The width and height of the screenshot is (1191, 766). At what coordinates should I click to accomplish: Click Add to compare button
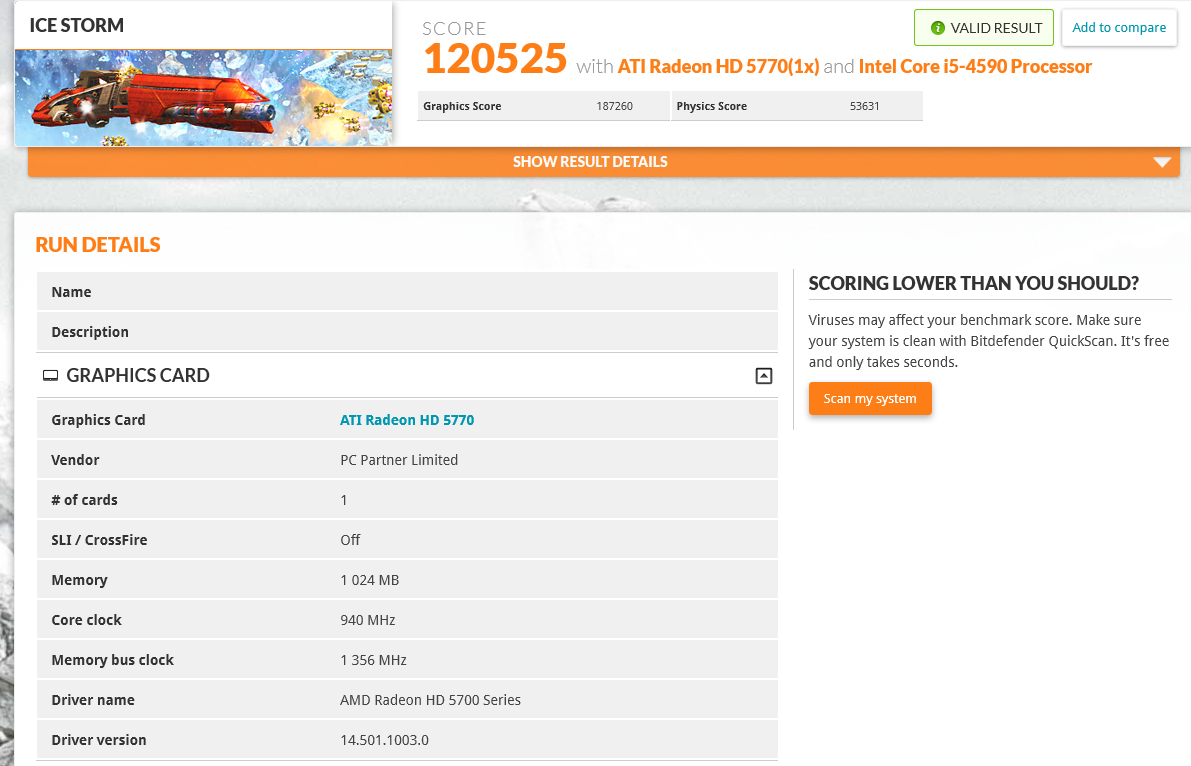(1119, 27)
